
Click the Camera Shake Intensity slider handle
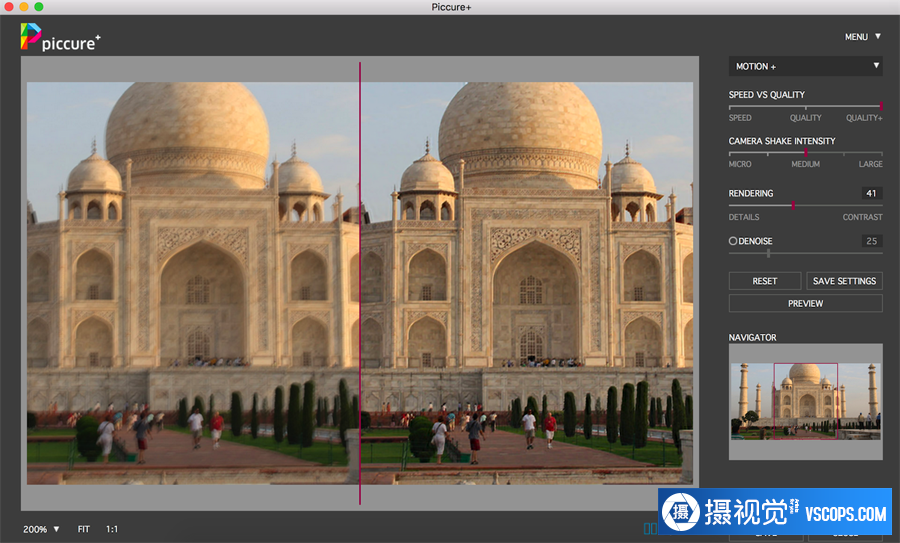click(x=806, y=152)
